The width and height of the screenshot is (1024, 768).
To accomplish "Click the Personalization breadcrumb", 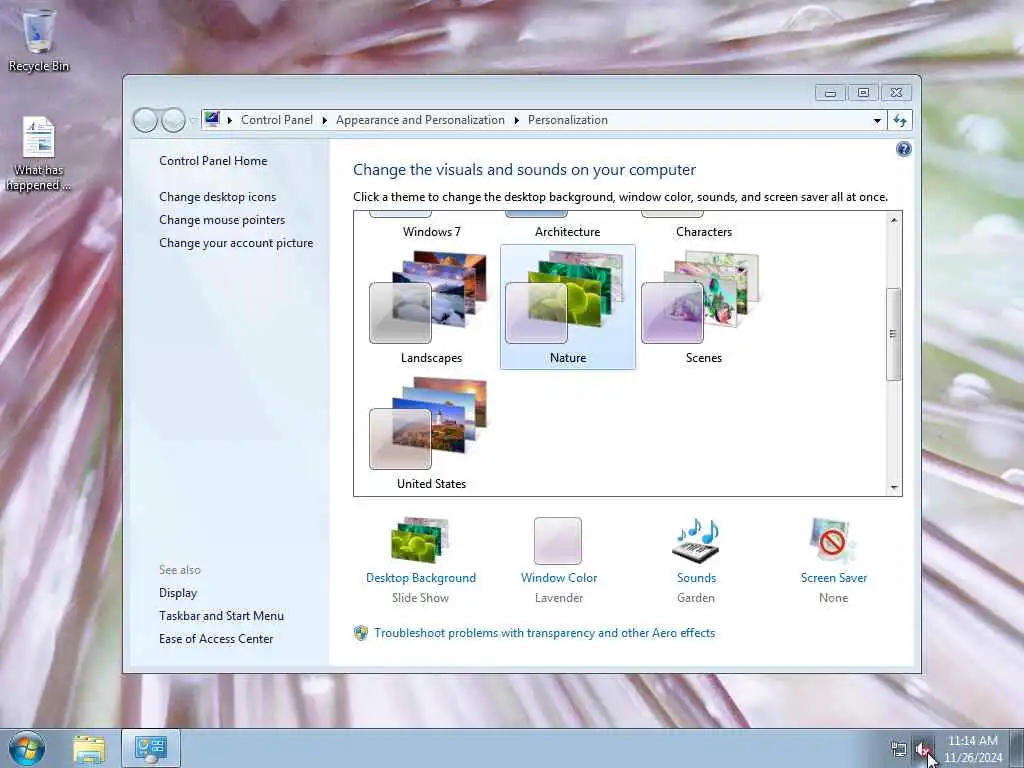I will tap(568, 120).
